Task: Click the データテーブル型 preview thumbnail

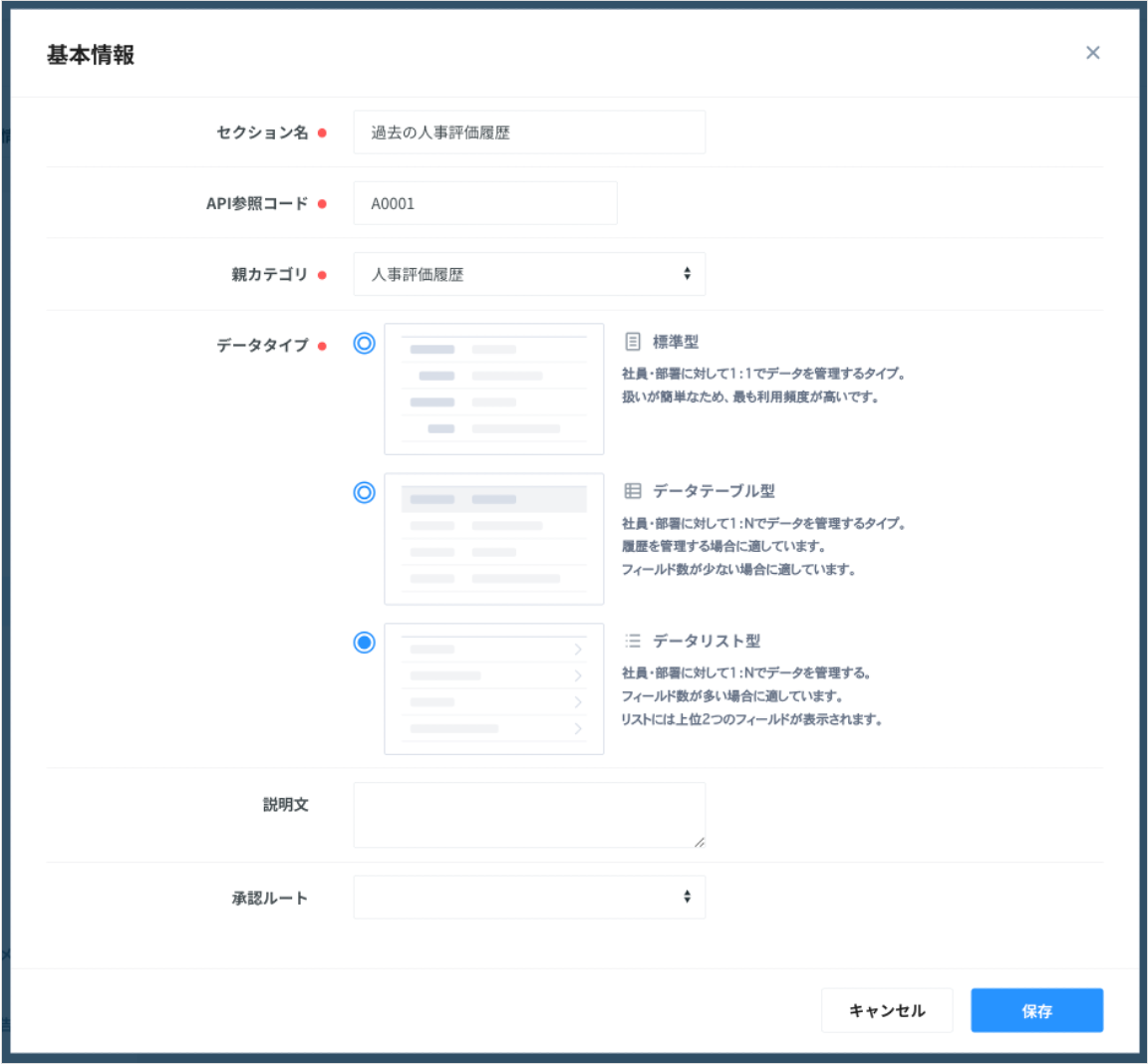Action: (493, 538)
